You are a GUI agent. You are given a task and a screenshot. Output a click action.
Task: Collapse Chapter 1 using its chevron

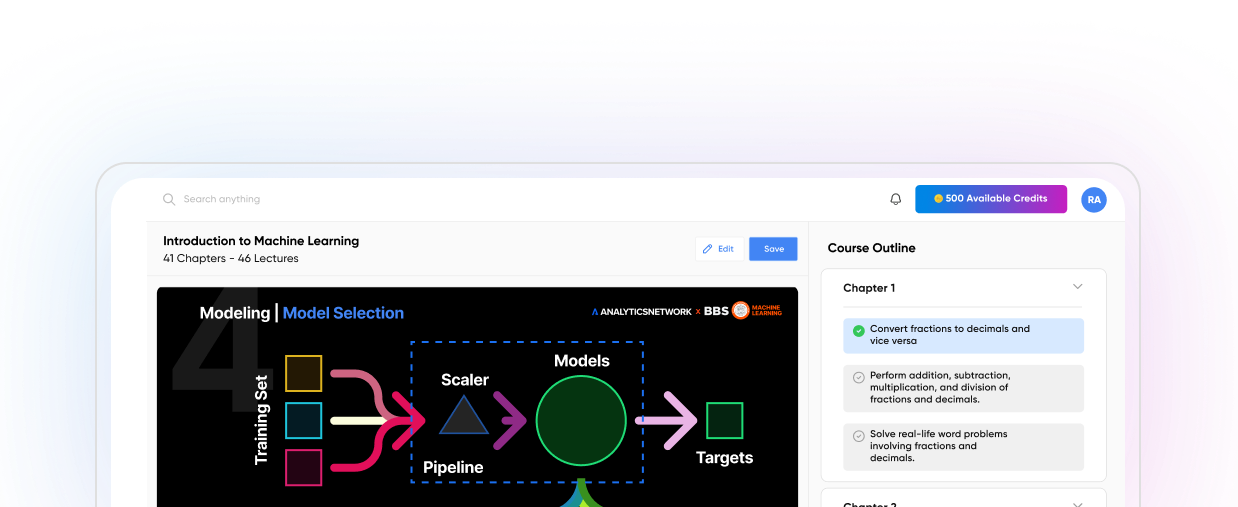[x=1077, y=287]
